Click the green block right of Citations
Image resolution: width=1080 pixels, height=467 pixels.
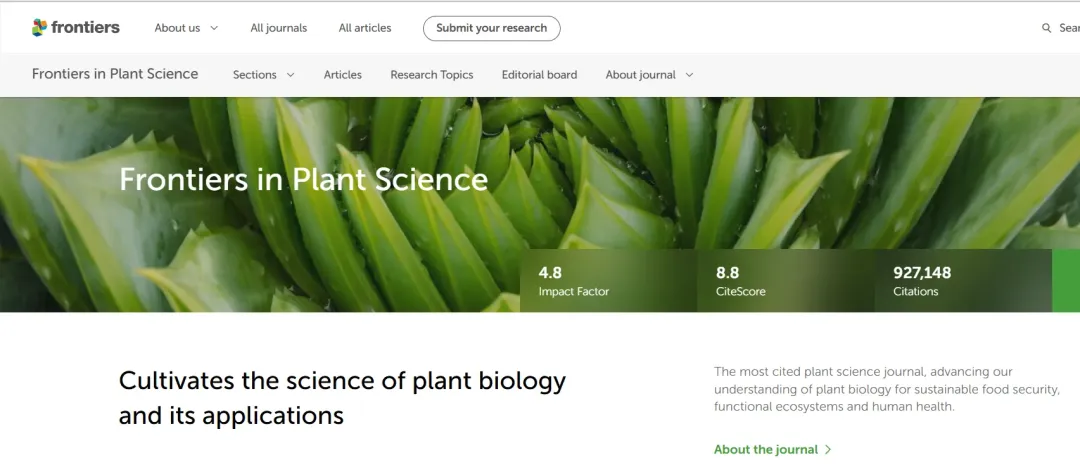pyautogui.click(x=1066, y=281)
